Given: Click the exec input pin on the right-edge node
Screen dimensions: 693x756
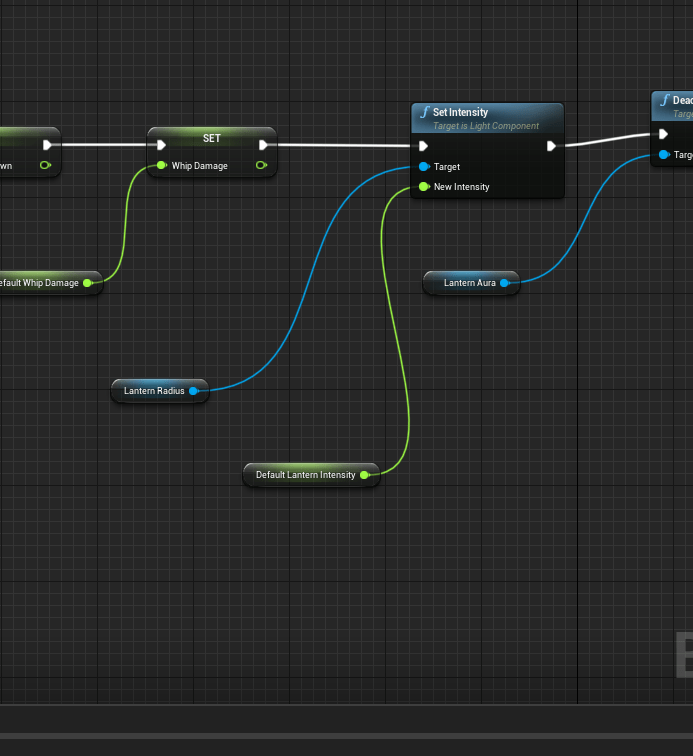Looking at the screenshot, I should tap(663, 134).
